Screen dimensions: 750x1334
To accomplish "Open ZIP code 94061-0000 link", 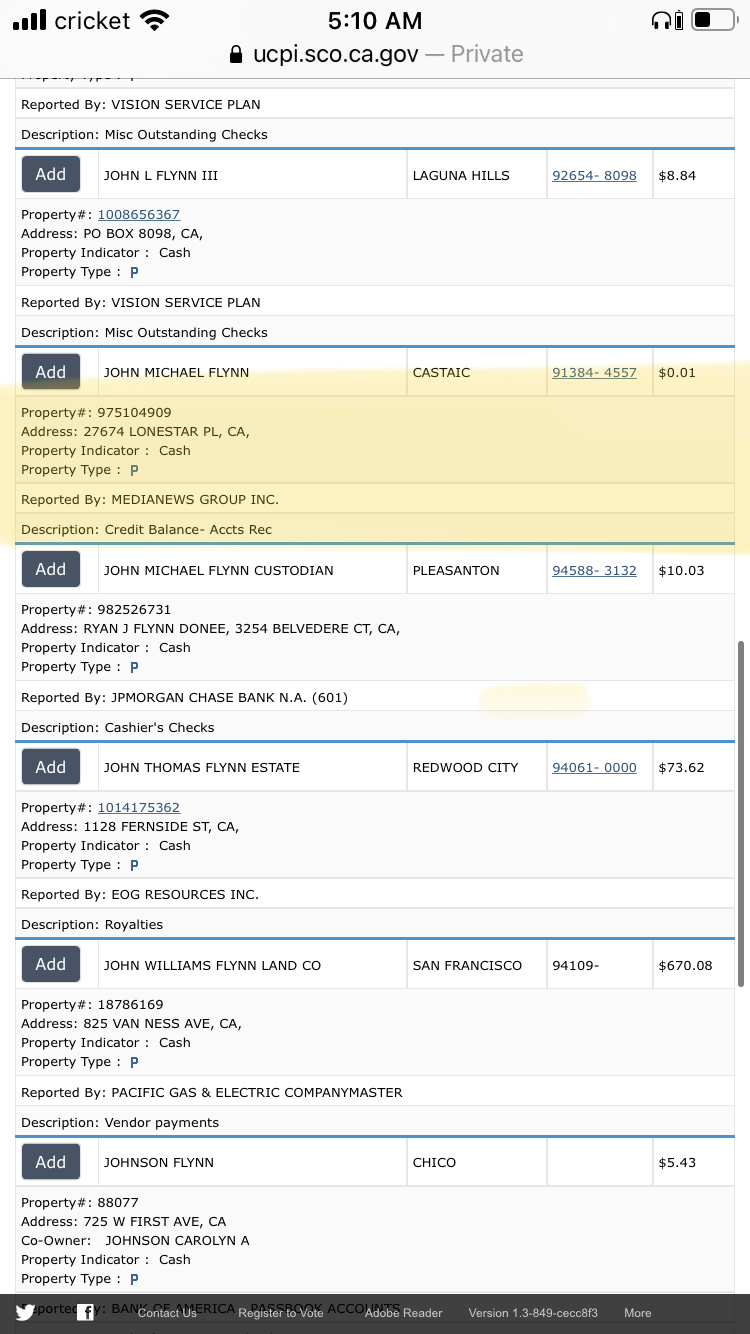I will point(594,768).
